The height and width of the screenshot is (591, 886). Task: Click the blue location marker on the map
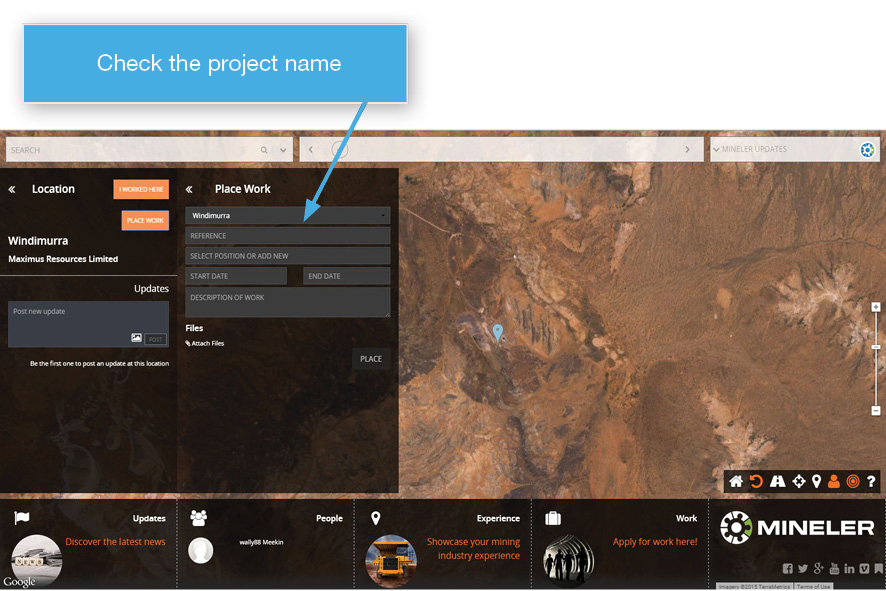point(498,332)
